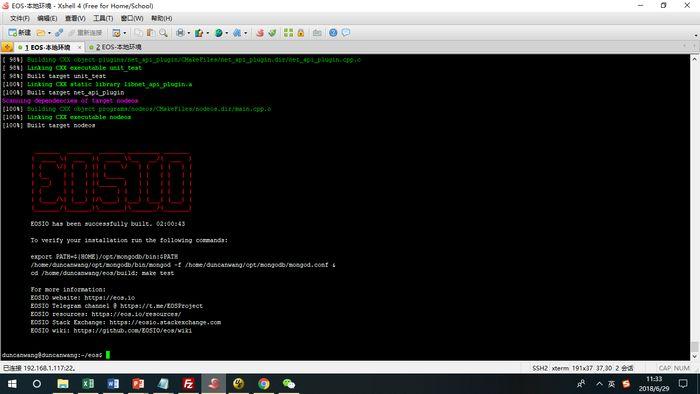This screenshot has width=700, height=394.
Task: Click the Cortana circle taskbar icon
Action: pyautogui.click(x=37, y=384)
